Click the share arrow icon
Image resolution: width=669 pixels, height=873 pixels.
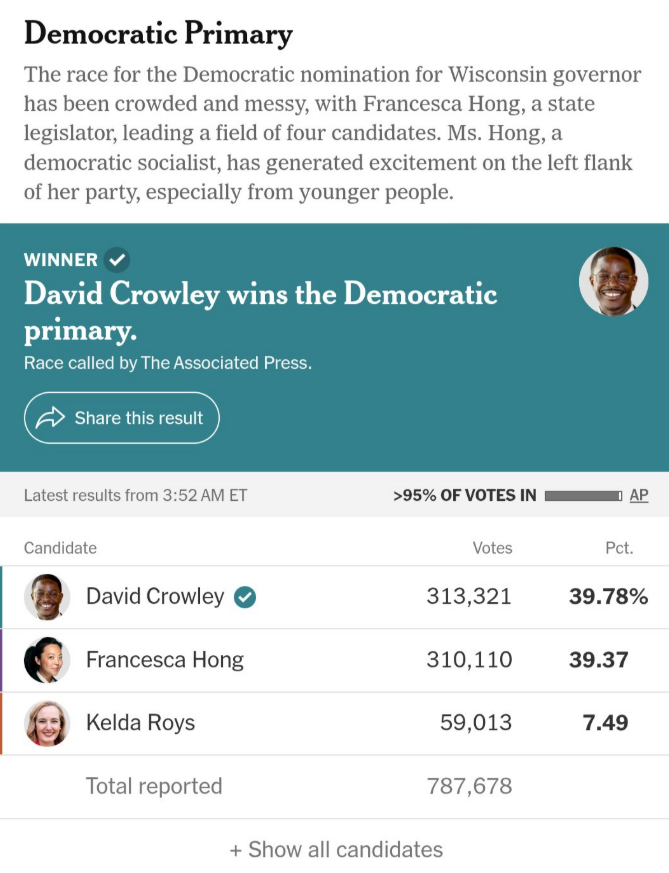50,418
